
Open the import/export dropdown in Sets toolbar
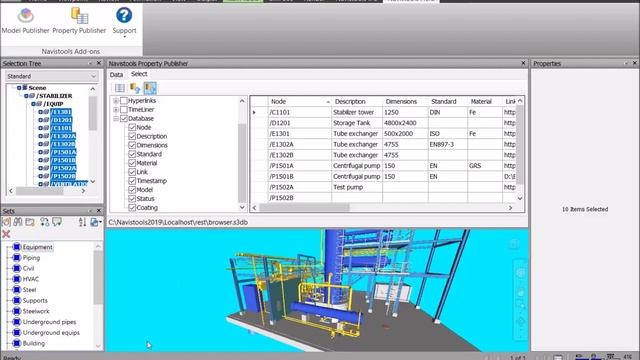pos(96,222)
